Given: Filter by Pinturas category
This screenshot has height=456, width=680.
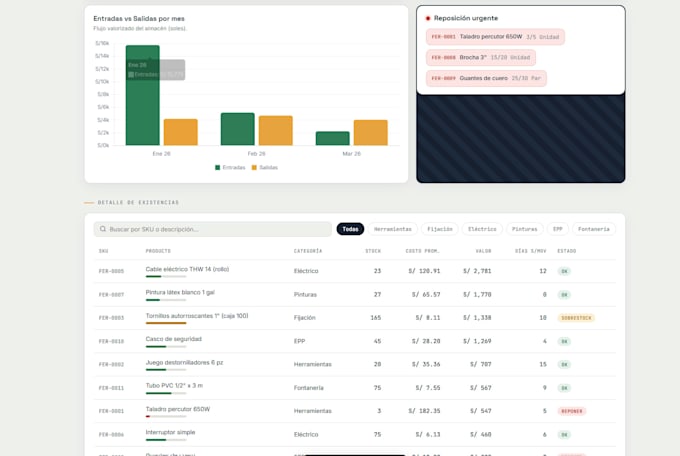Looking at the screenshot, I should (x=525, y=229).
